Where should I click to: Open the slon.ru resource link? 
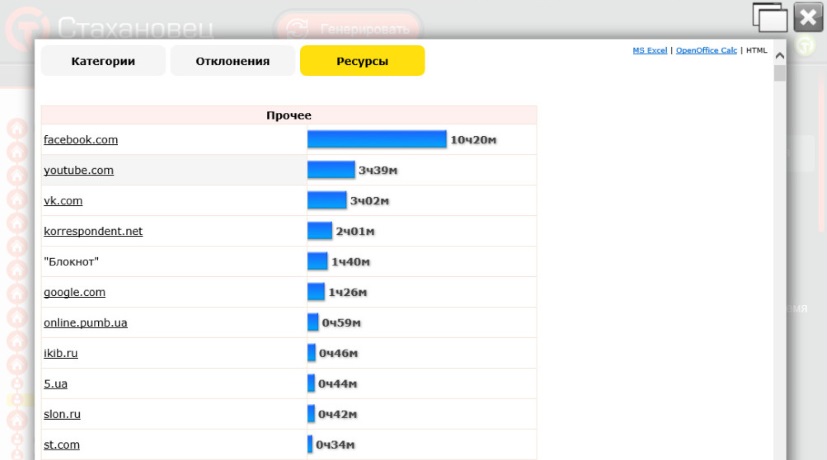tap(62, 414)
